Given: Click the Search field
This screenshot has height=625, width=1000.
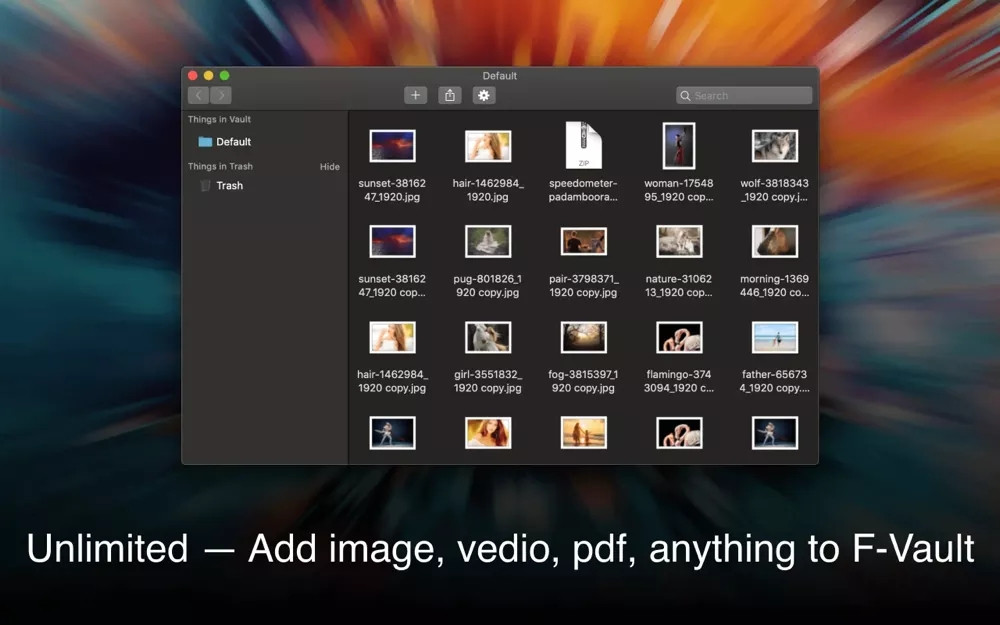Looking at the screenshot, I should coord(744,96).
